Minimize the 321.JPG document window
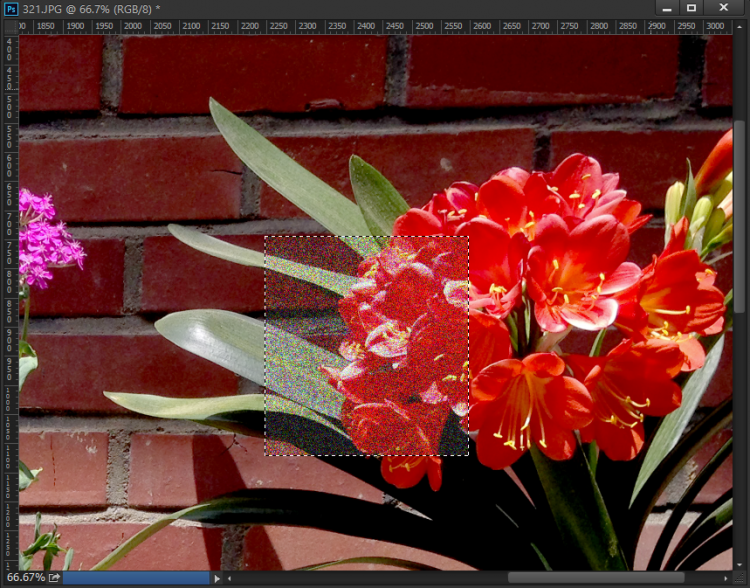Image resolution: width=750 pixels, height=588 pixels. pos(666,9)
